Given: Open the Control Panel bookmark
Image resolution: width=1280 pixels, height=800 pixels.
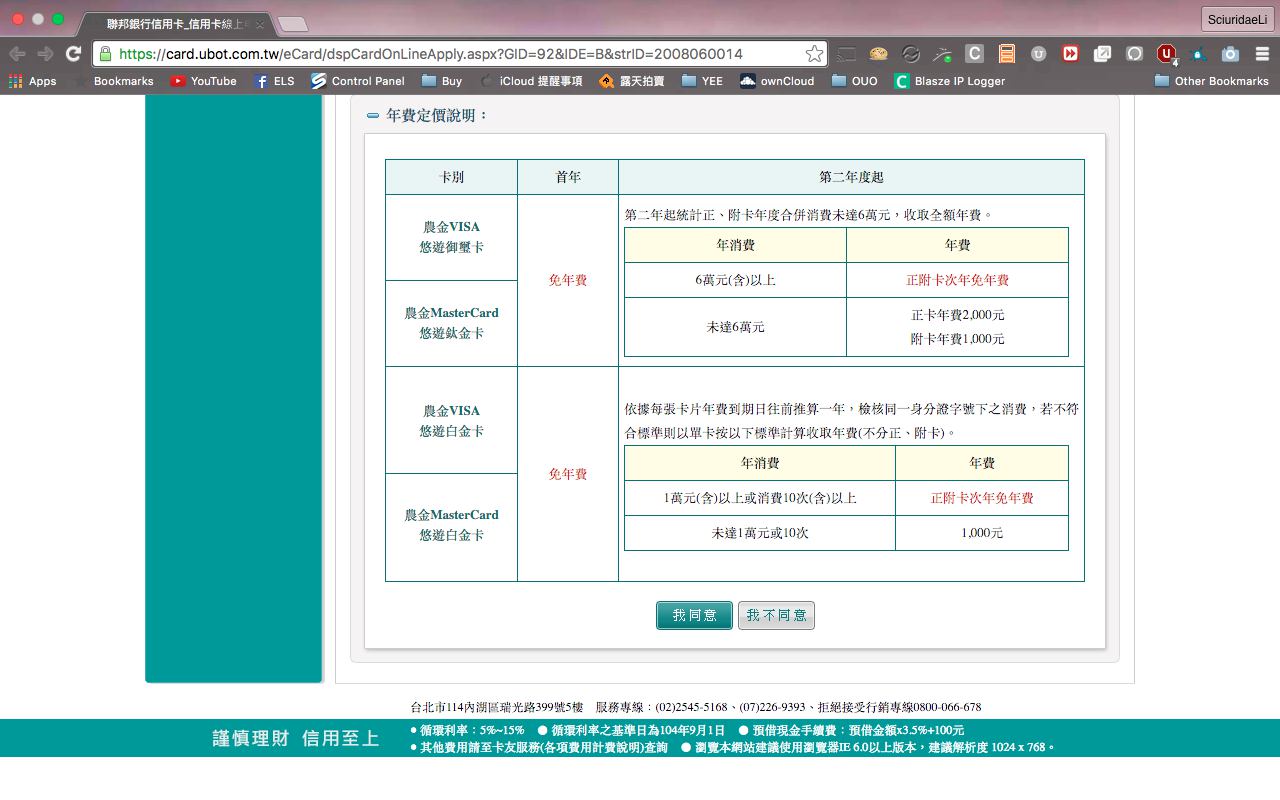Looking at the screenshot, I should 358,81.
